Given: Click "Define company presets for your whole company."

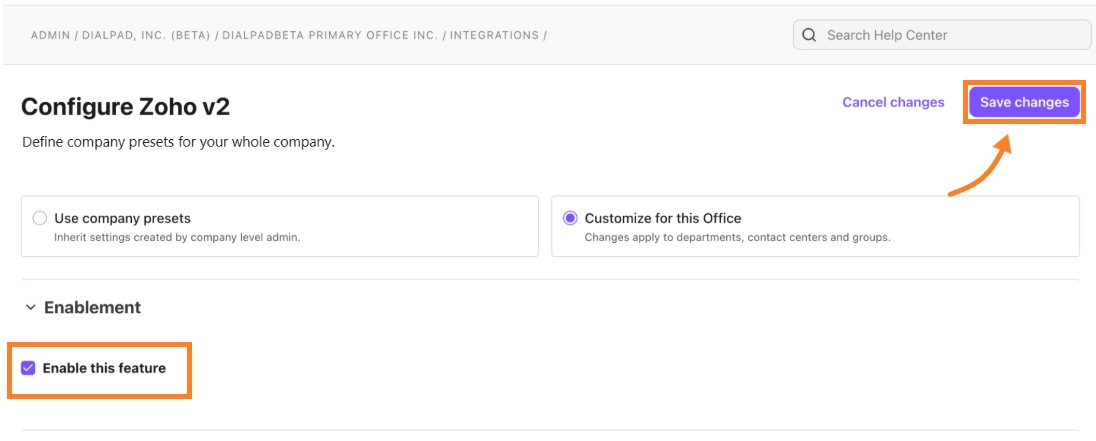Looking at the screenshot, I should [179, 142].
